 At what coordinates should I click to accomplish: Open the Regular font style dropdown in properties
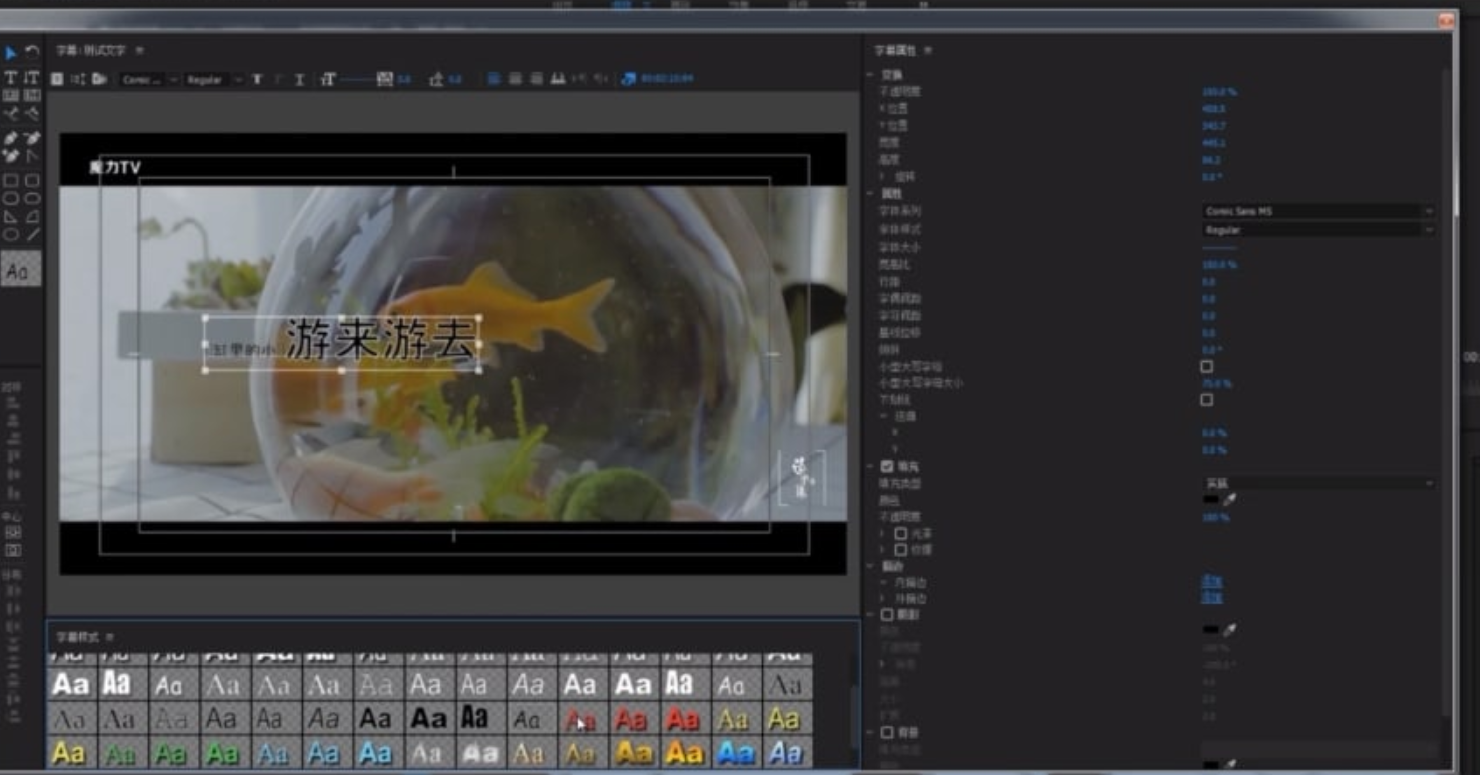[x=1317, y=230]
